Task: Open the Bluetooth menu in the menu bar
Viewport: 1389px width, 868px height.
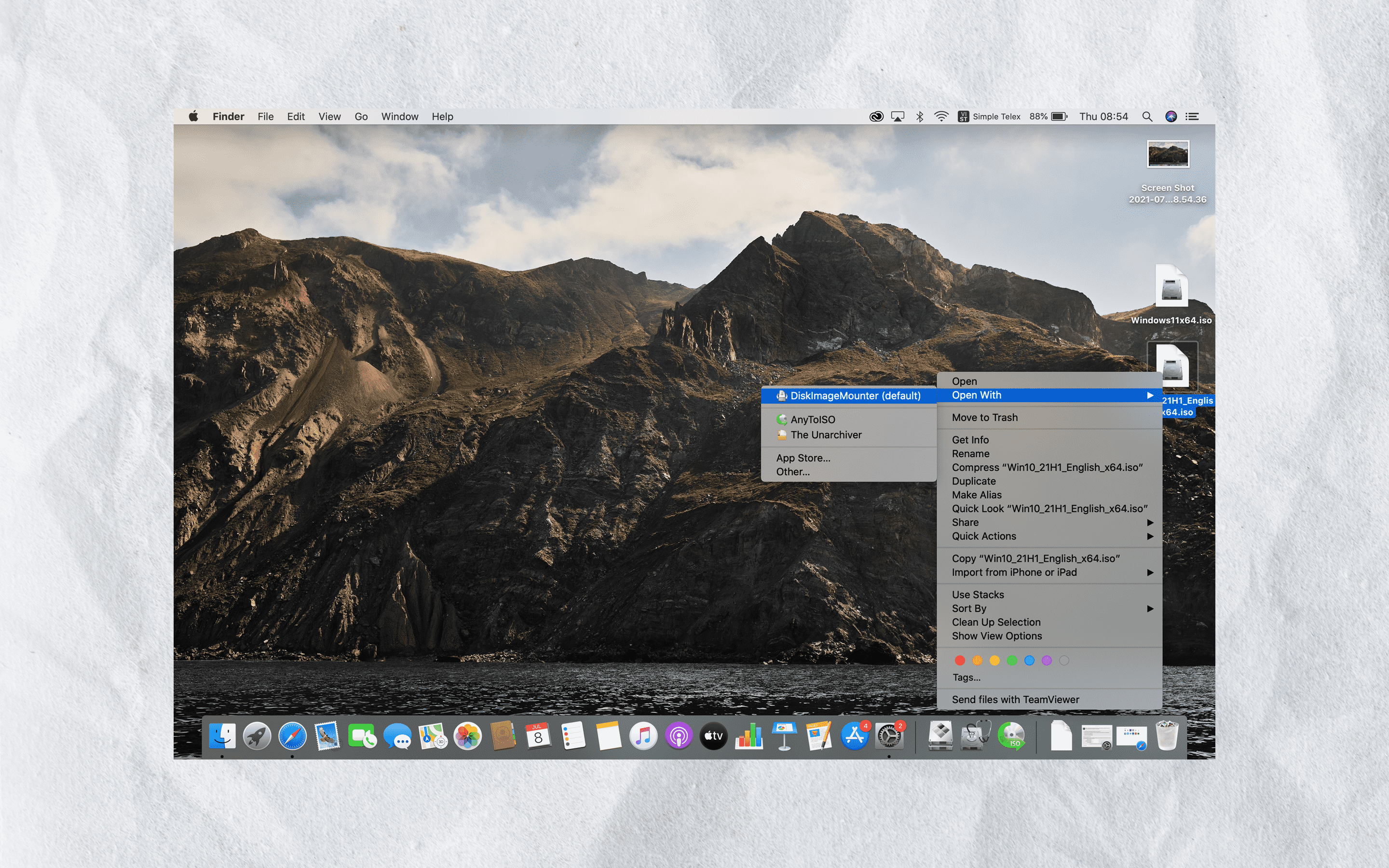Action: [x=920, y=116]
